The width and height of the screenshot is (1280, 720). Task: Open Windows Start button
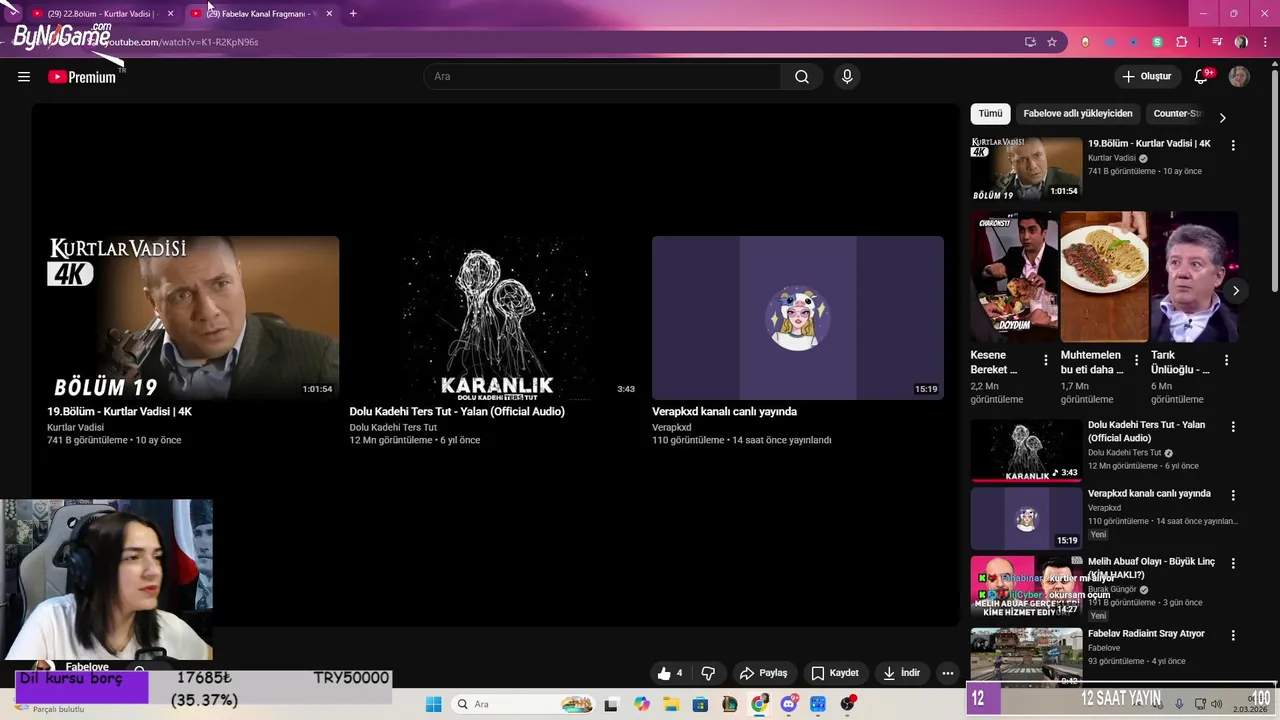pos(433,704)
